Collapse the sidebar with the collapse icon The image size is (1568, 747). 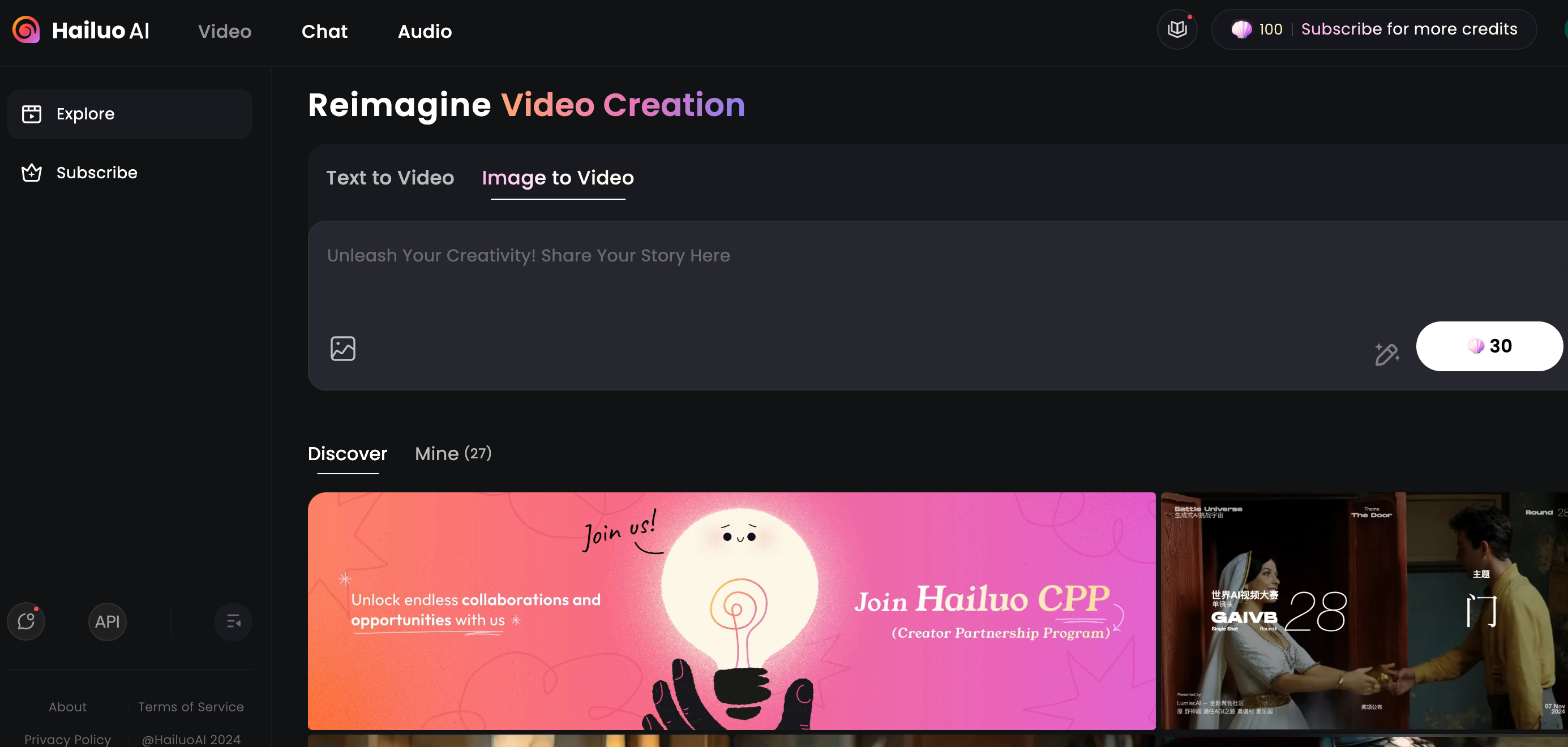[x=233, y=621]
